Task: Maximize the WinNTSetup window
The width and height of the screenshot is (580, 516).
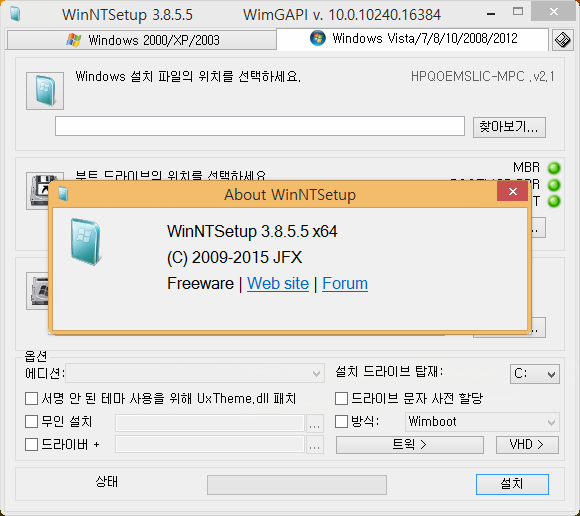Action: point(518,12)
